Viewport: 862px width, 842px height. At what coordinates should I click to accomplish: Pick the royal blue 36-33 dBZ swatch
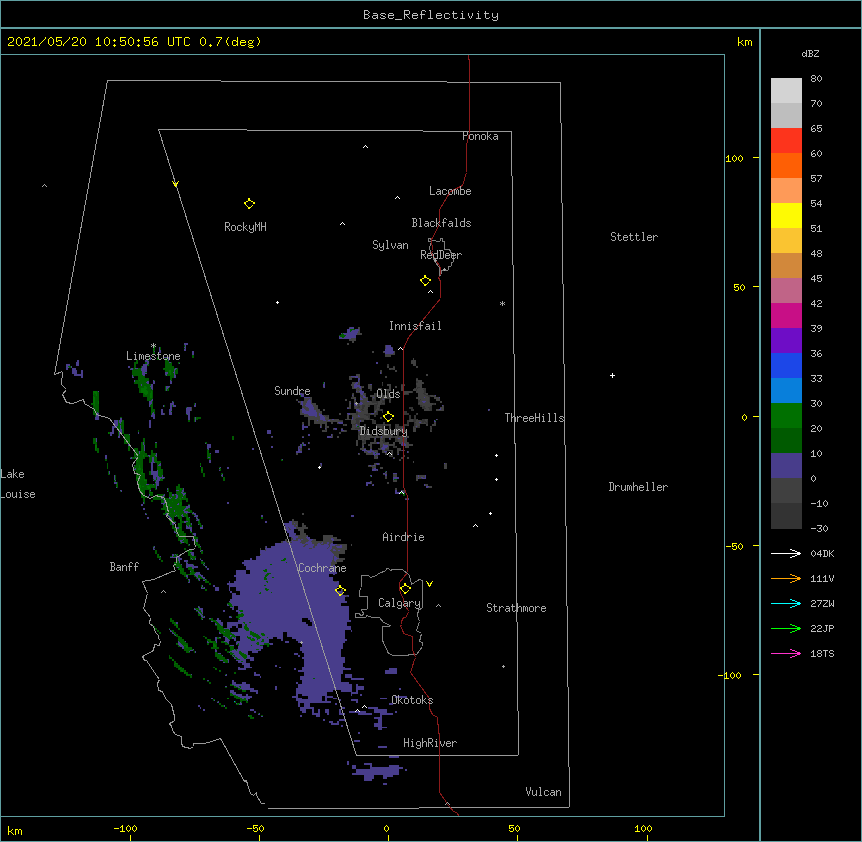(x=786, y=365)
